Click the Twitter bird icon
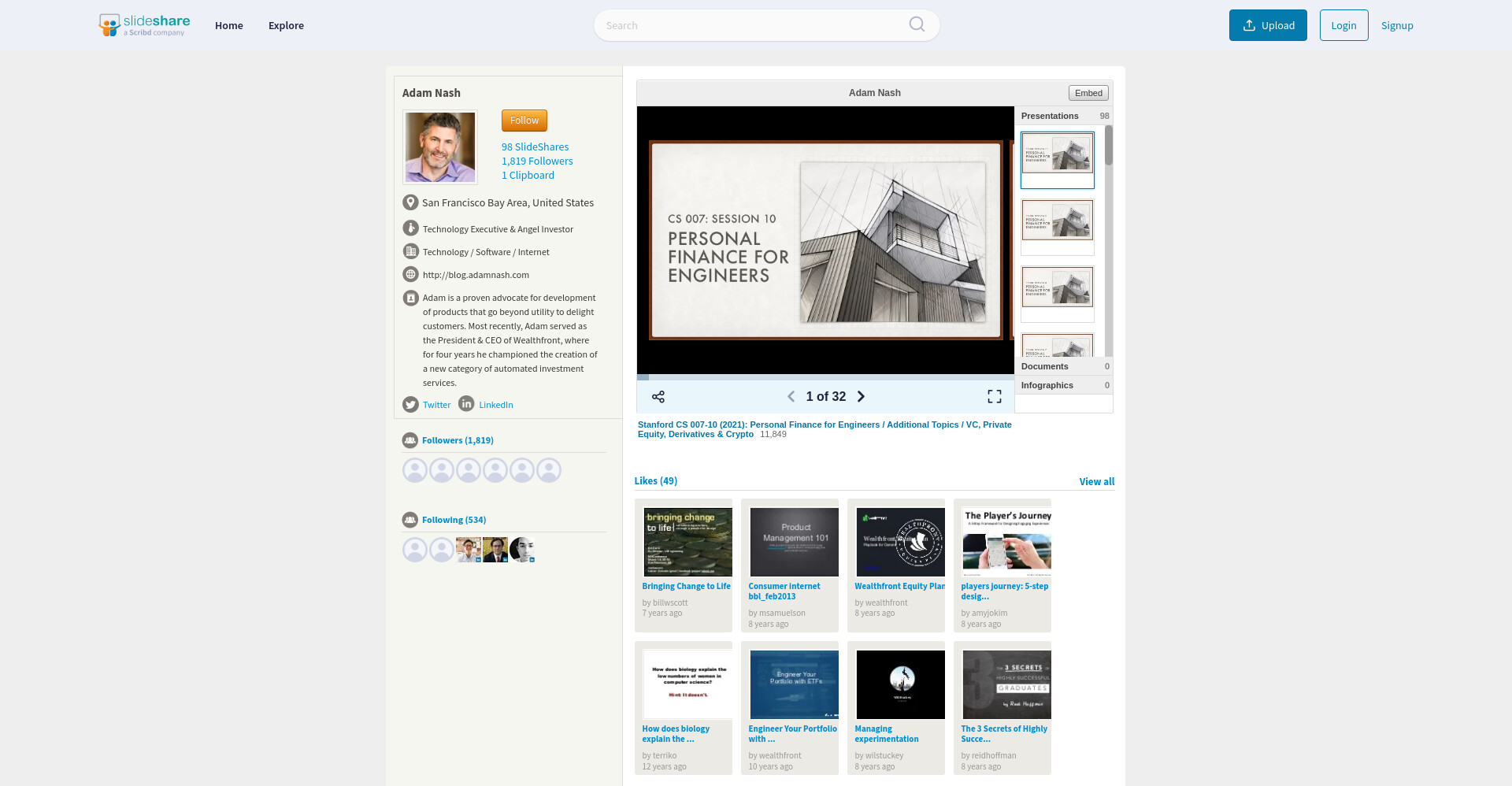 pos(410,405)
